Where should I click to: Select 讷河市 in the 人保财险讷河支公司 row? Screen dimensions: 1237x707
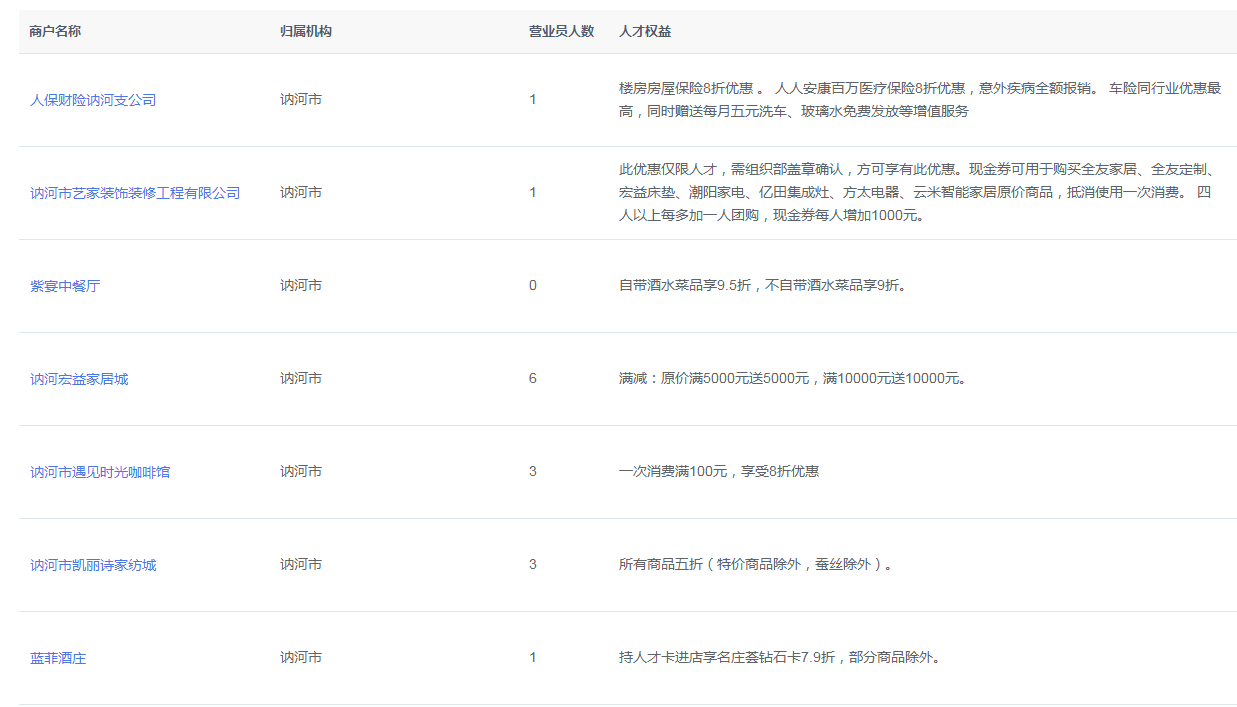click(301, 100)
